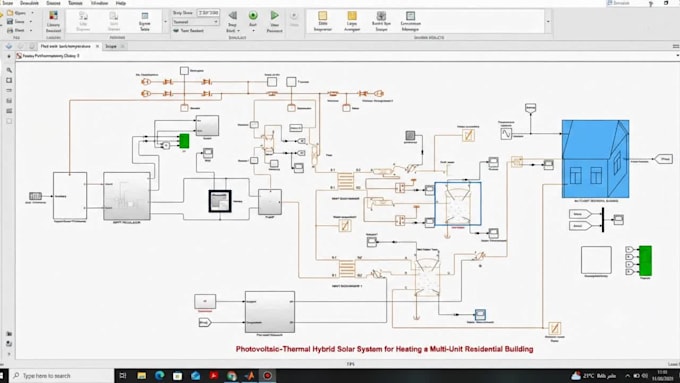Image resolution: width=680 pixels, height=383 pixels.
Task: Select the blue residential building house block
Action: tap(595, 159)
